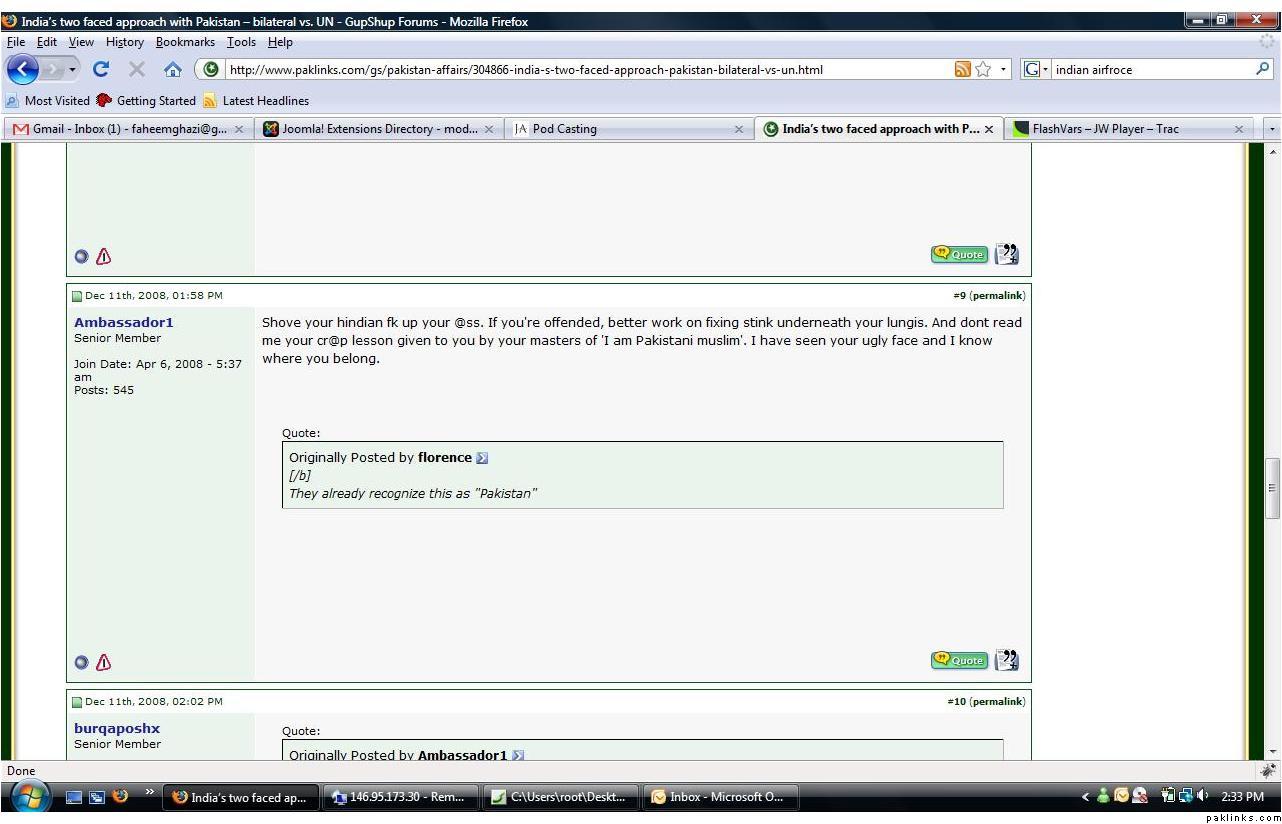Open the Bookmarks menu

[185, 42]
